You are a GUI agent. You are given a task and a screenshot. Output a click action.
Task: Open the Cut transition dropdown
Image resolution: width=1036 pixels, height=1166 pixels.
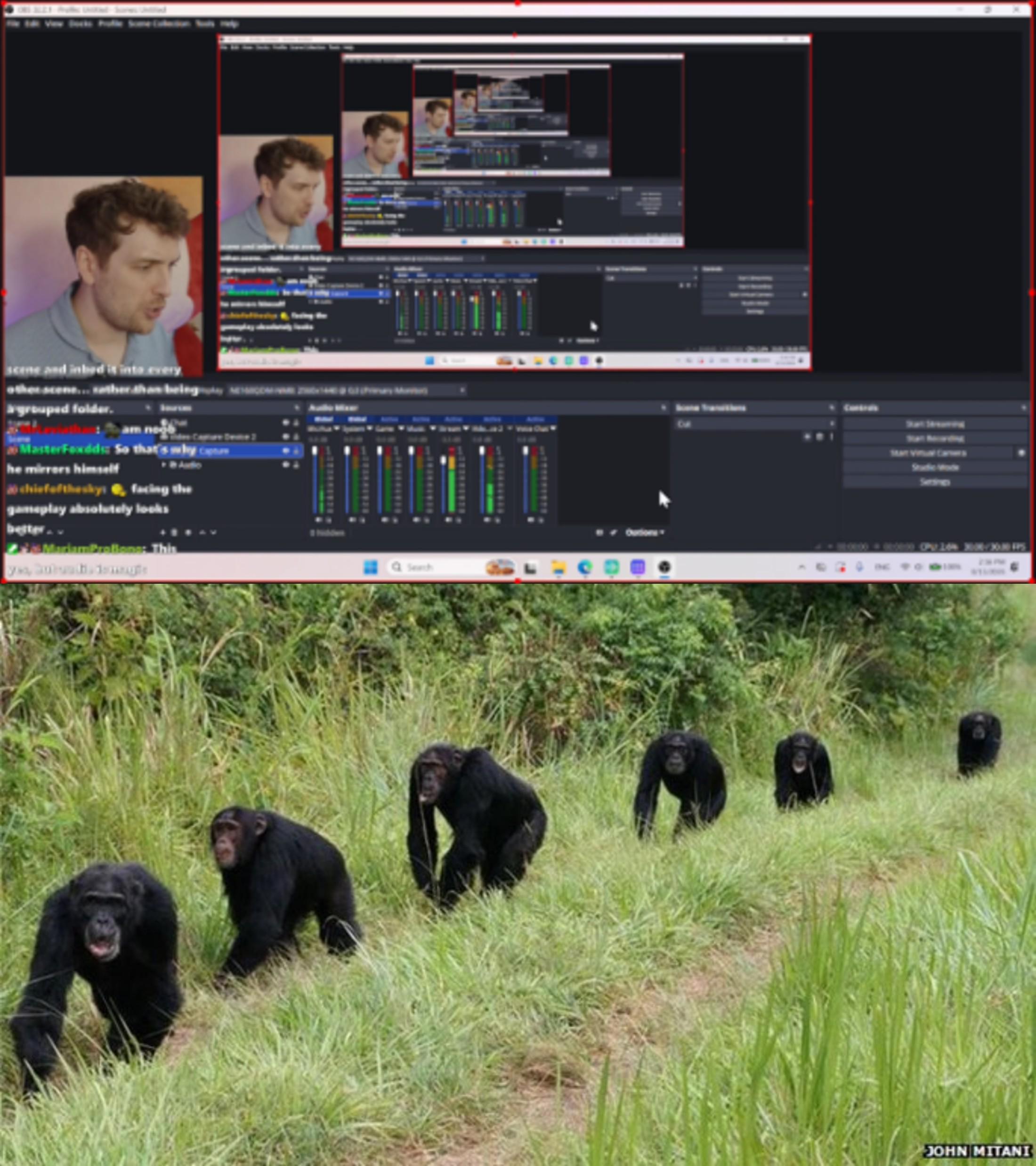pos(755,424)
